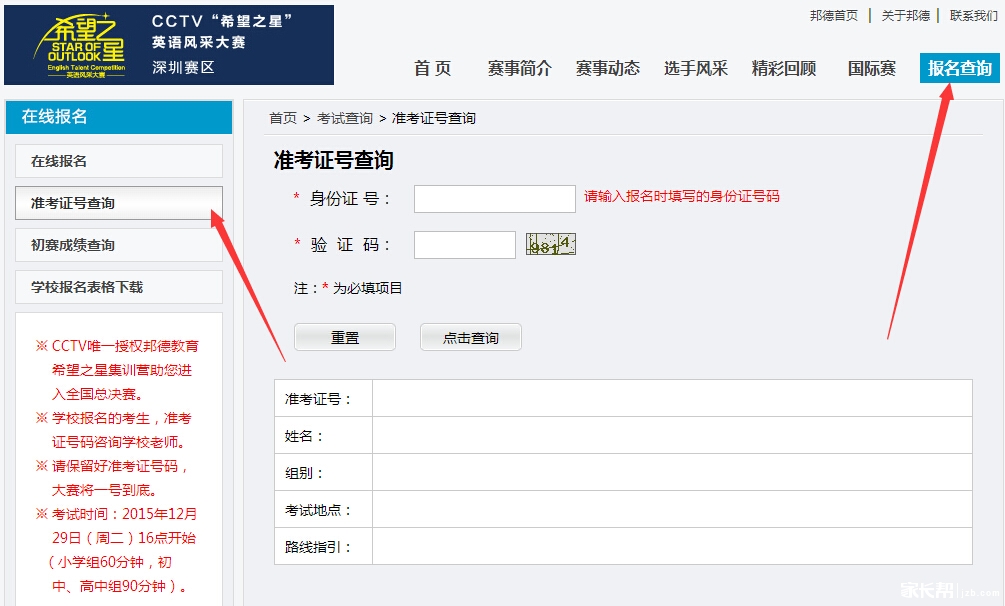The height and width of the screenshot is (606, 1005).
Task: Click the 联系我们 link
Action: coord(973,16)
